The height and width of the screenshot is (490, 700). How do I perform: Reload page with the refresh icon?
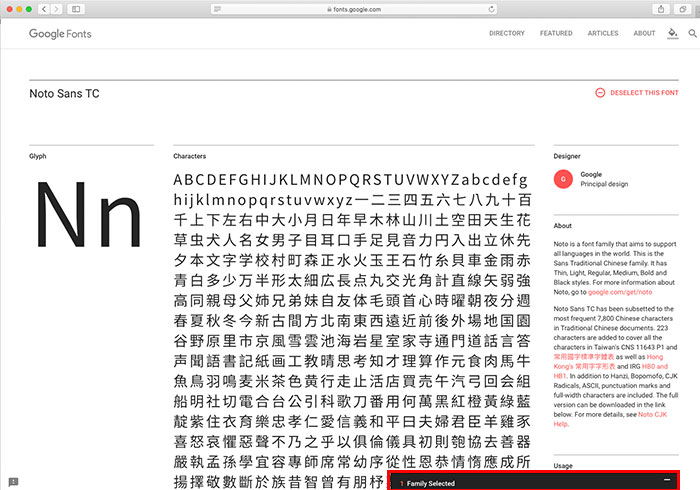pos(492,9)
